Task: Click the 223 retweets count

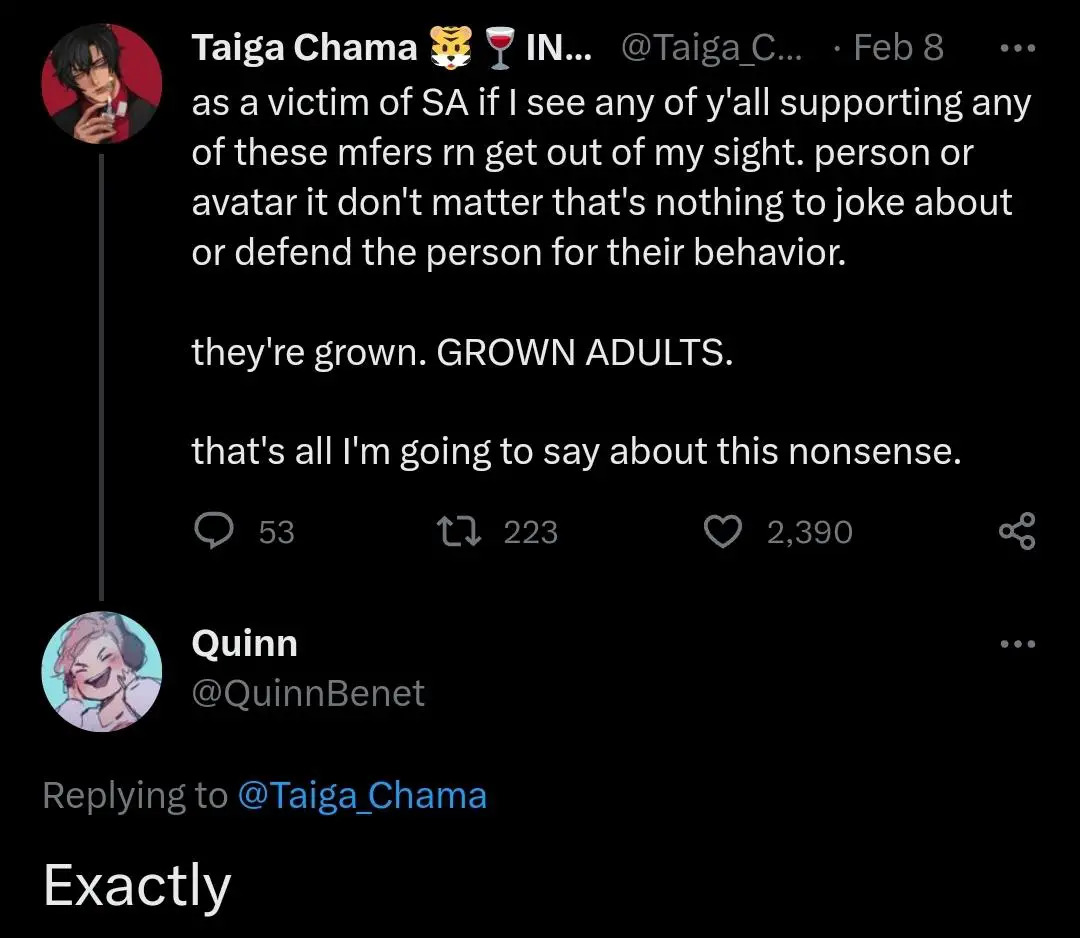Action: coord(530,532)
